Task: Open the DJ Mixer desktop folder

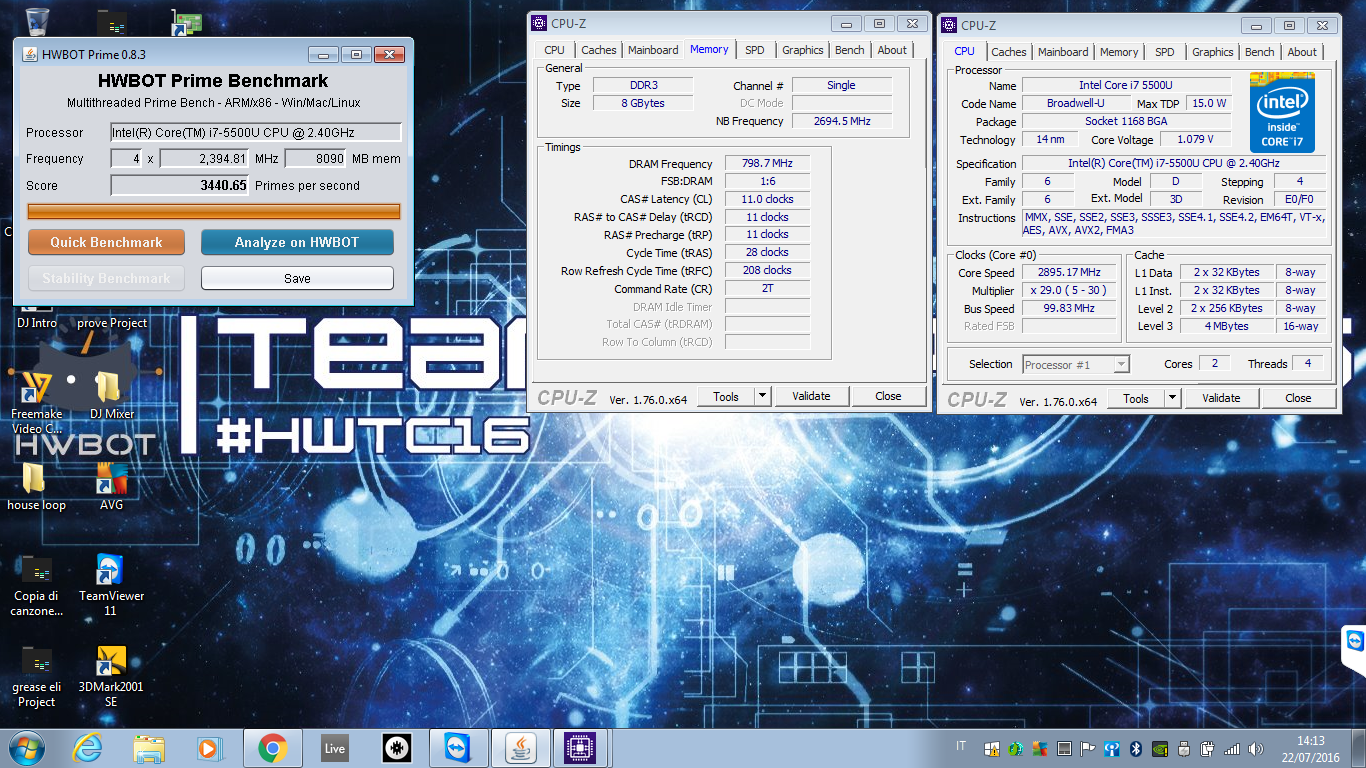Action: (x=111, y=396)
